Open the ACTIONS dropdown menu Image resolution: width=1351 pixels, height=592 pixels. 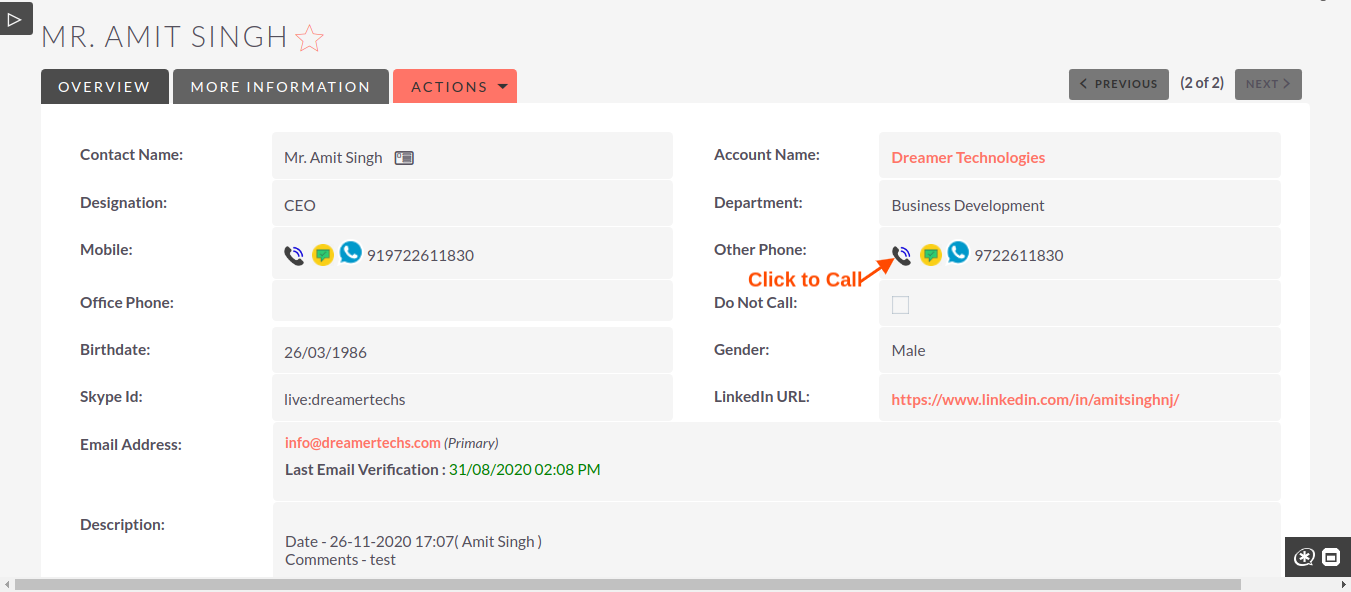click(x=455, y=86)
